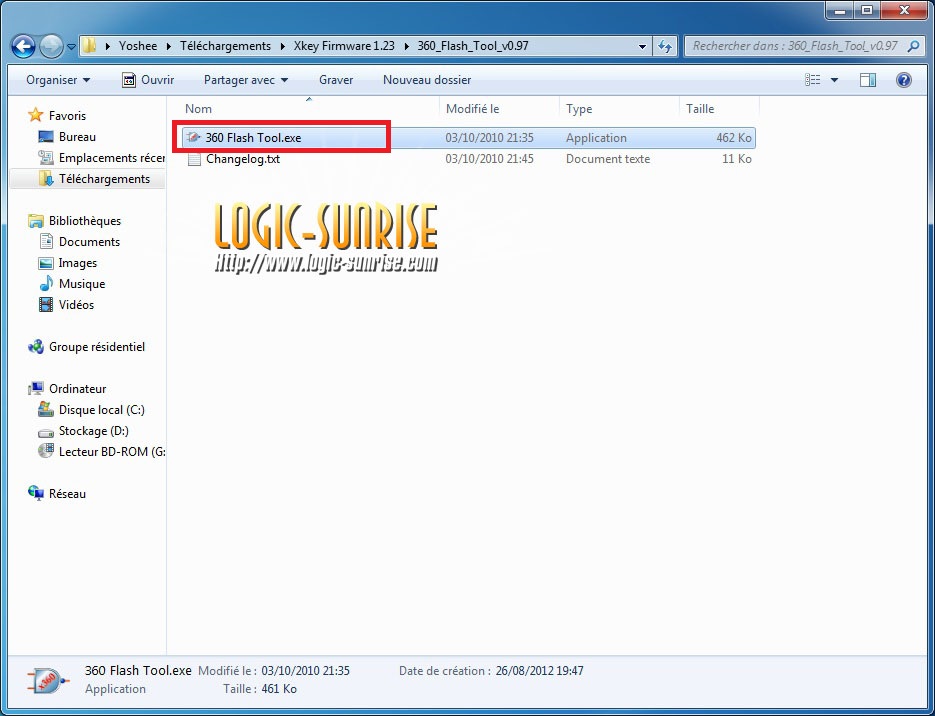Toggle the preview pane
935x716 pixels.
click(868, 80)
